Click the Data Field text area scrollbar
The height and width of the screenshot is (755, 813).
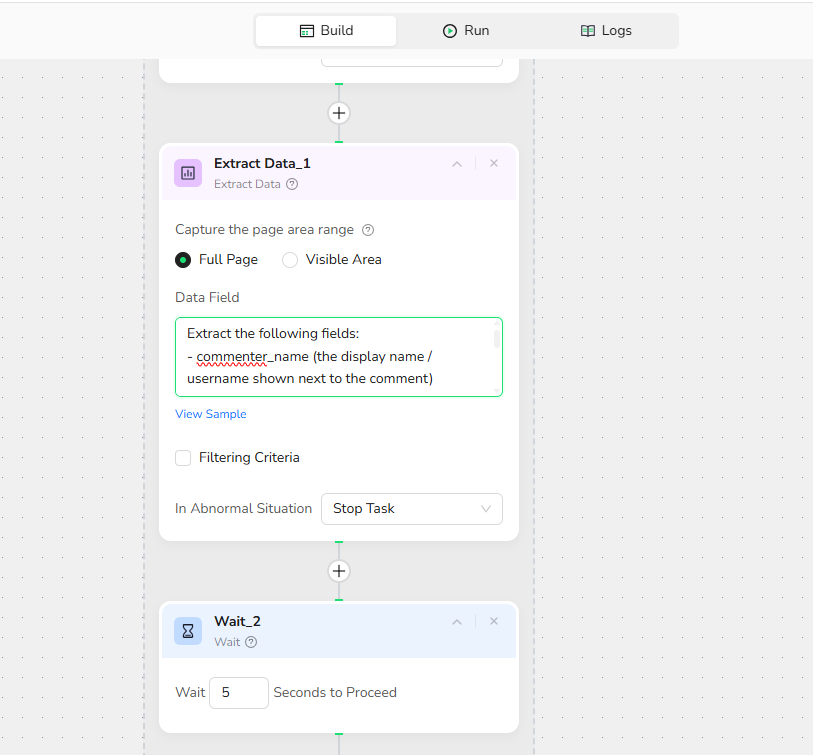(x=497, y=340)
